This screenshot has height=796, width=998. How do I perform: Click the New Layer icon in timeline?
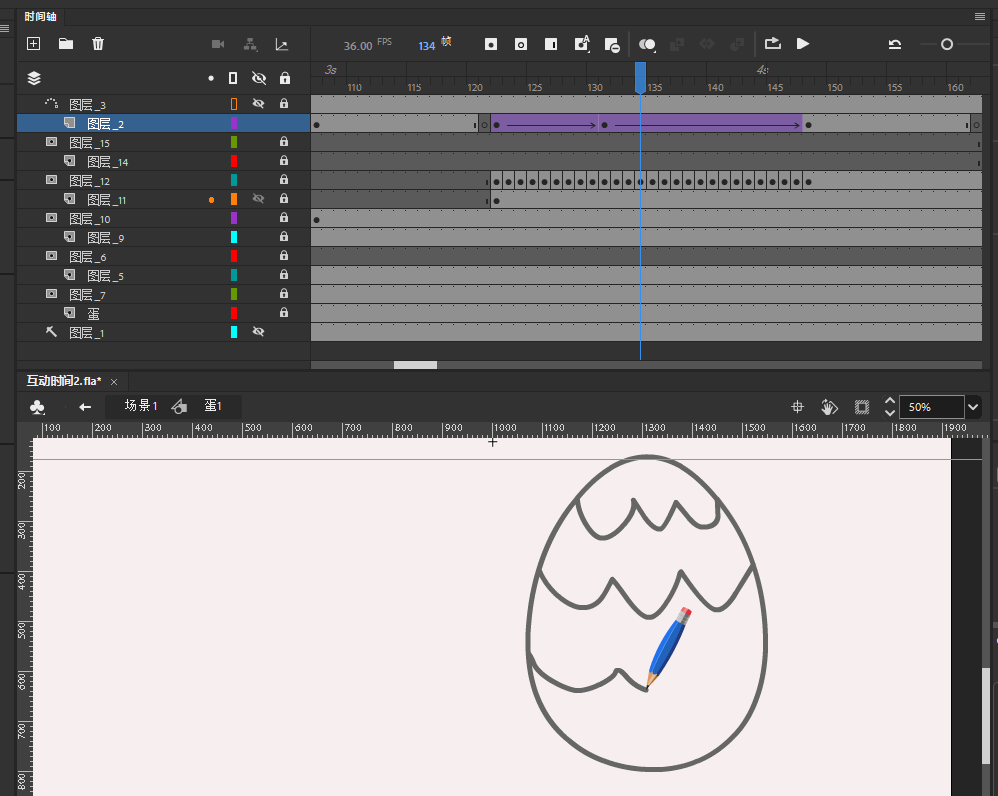[33, 43]
